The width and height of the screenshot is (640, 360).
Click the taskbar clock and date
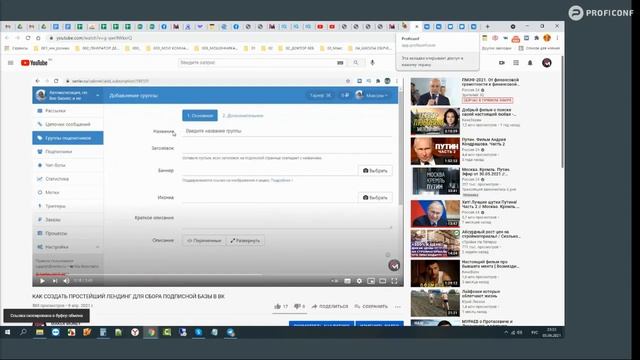[x=551, y=332]
